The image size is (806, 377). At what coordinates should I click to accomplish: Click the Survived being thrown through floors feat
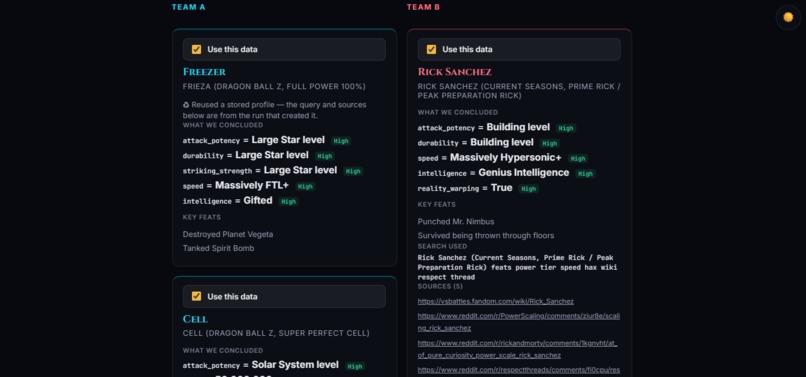(486, 236)
